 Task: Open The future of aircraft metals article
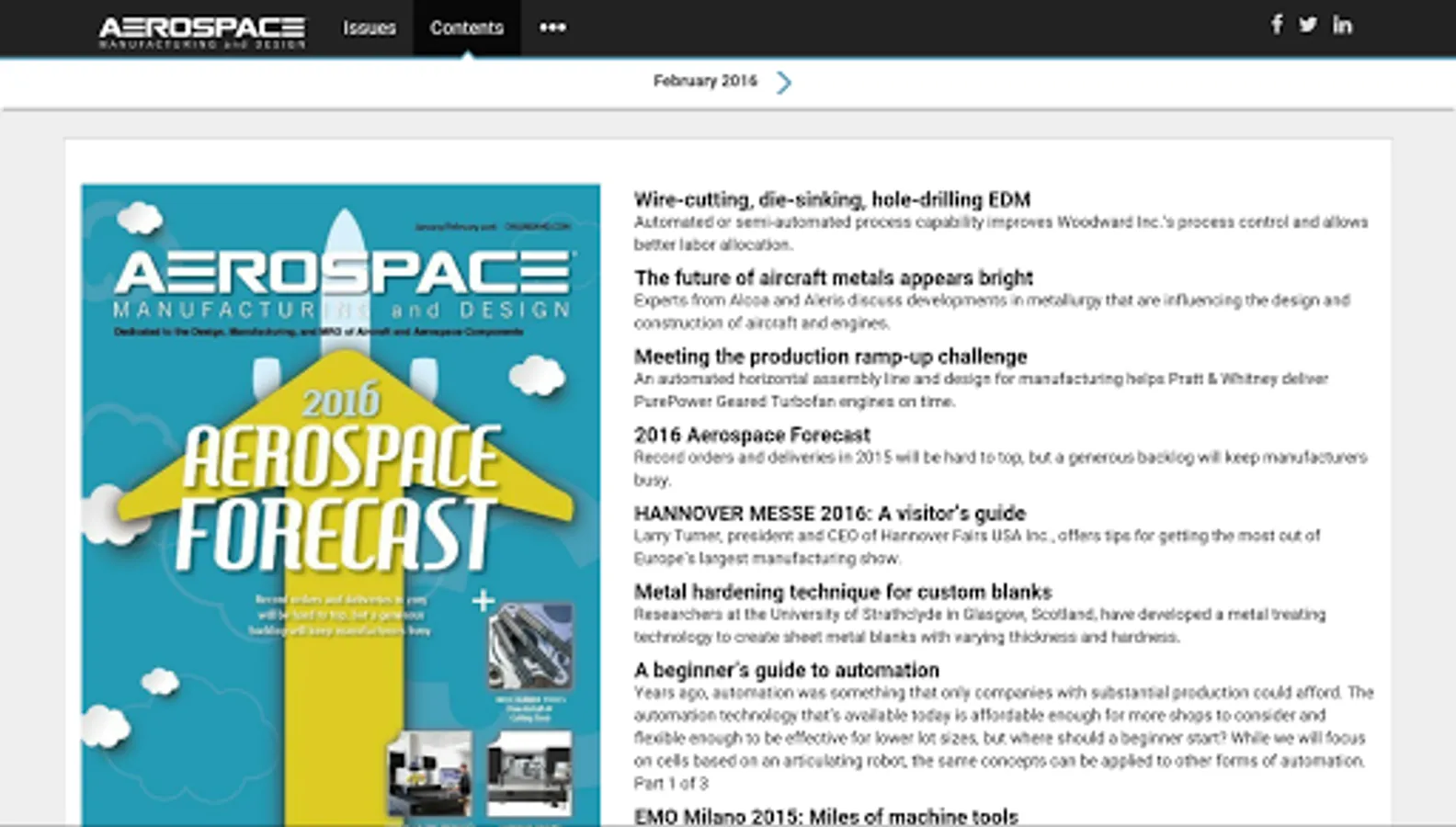point(834,278)
